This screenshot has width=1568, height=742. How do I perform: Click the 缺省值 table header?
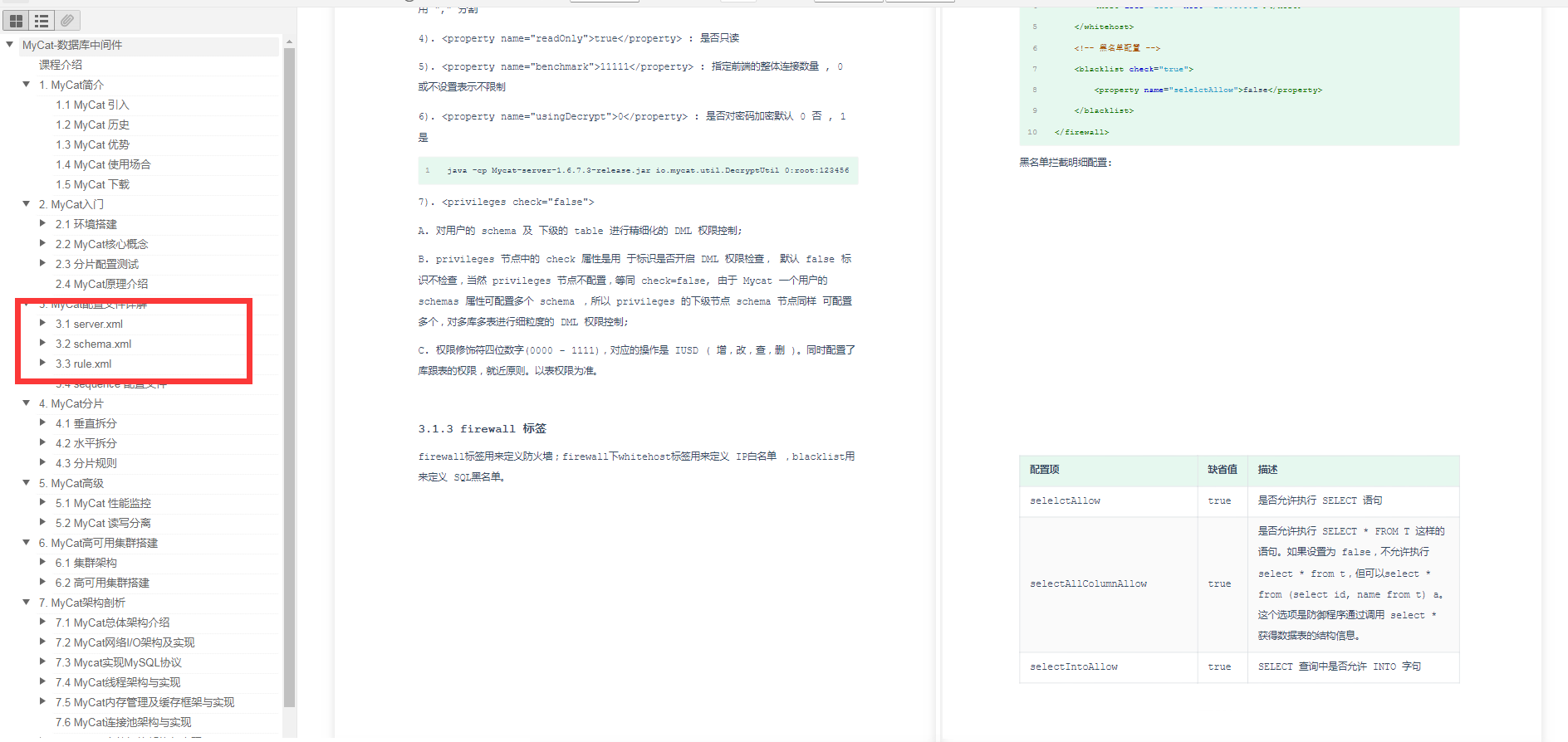point(1223,470)
